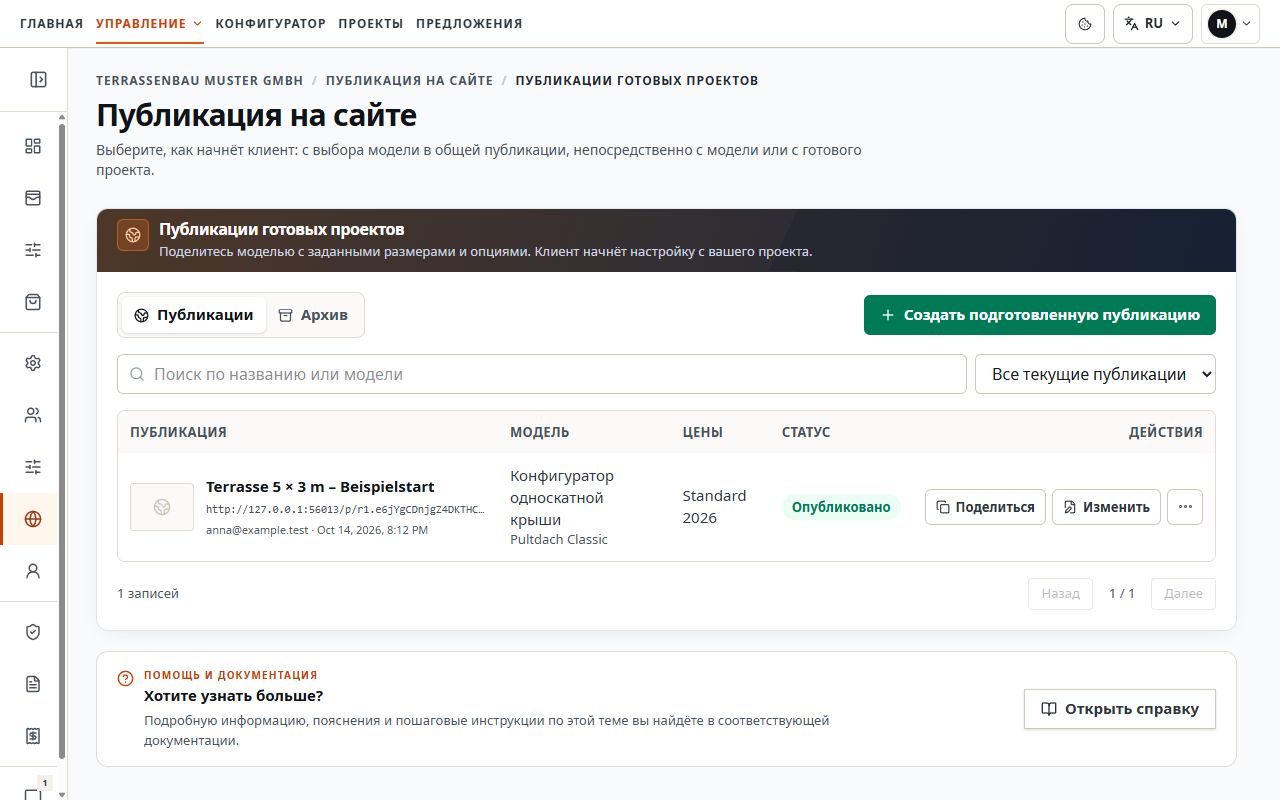Open the RU language dropdown

pos(1153,24)
